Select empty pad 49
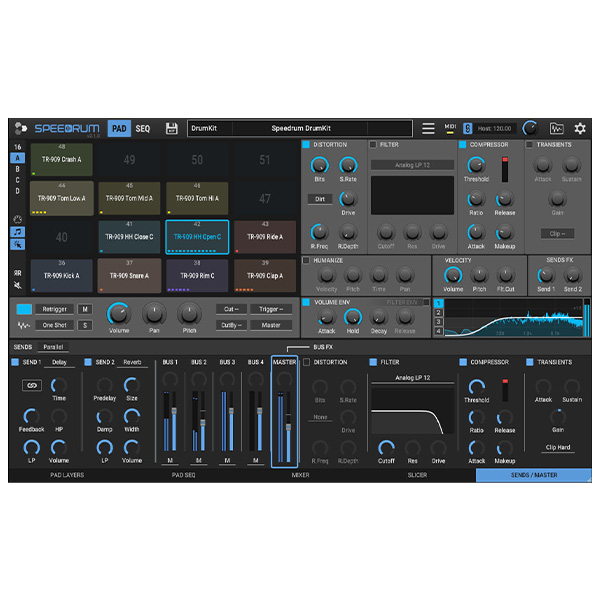 tap(129, 160)
